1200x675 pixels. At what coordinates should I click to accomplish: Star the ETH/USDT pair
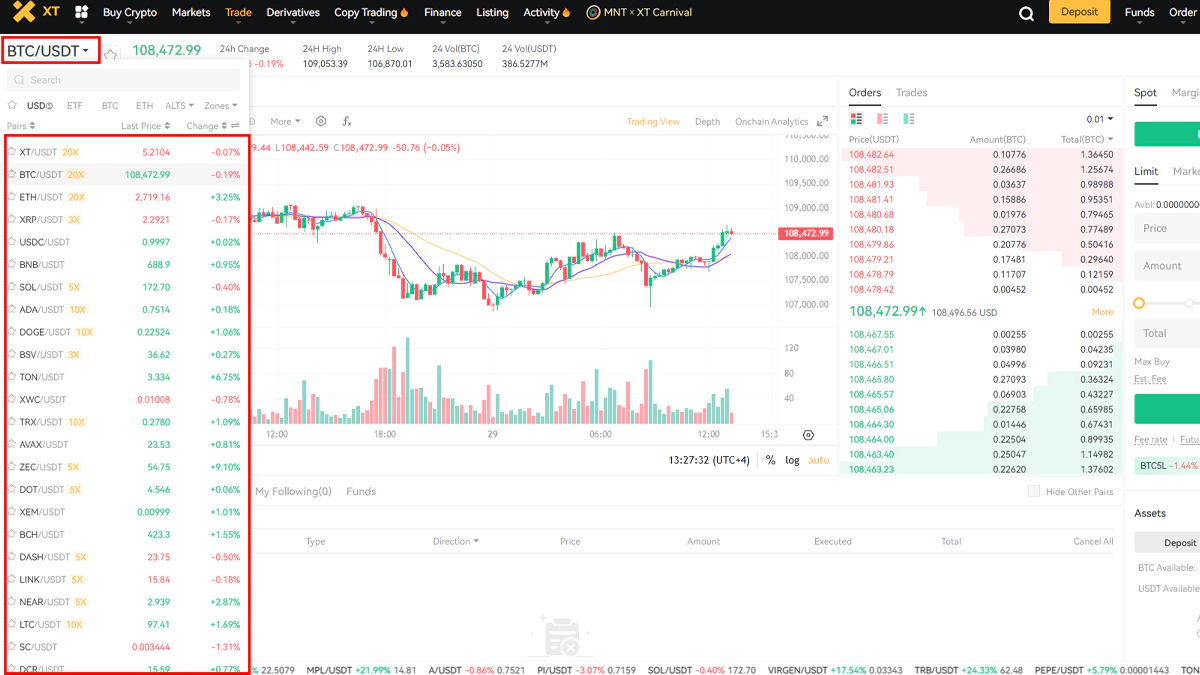click(12, 197)
